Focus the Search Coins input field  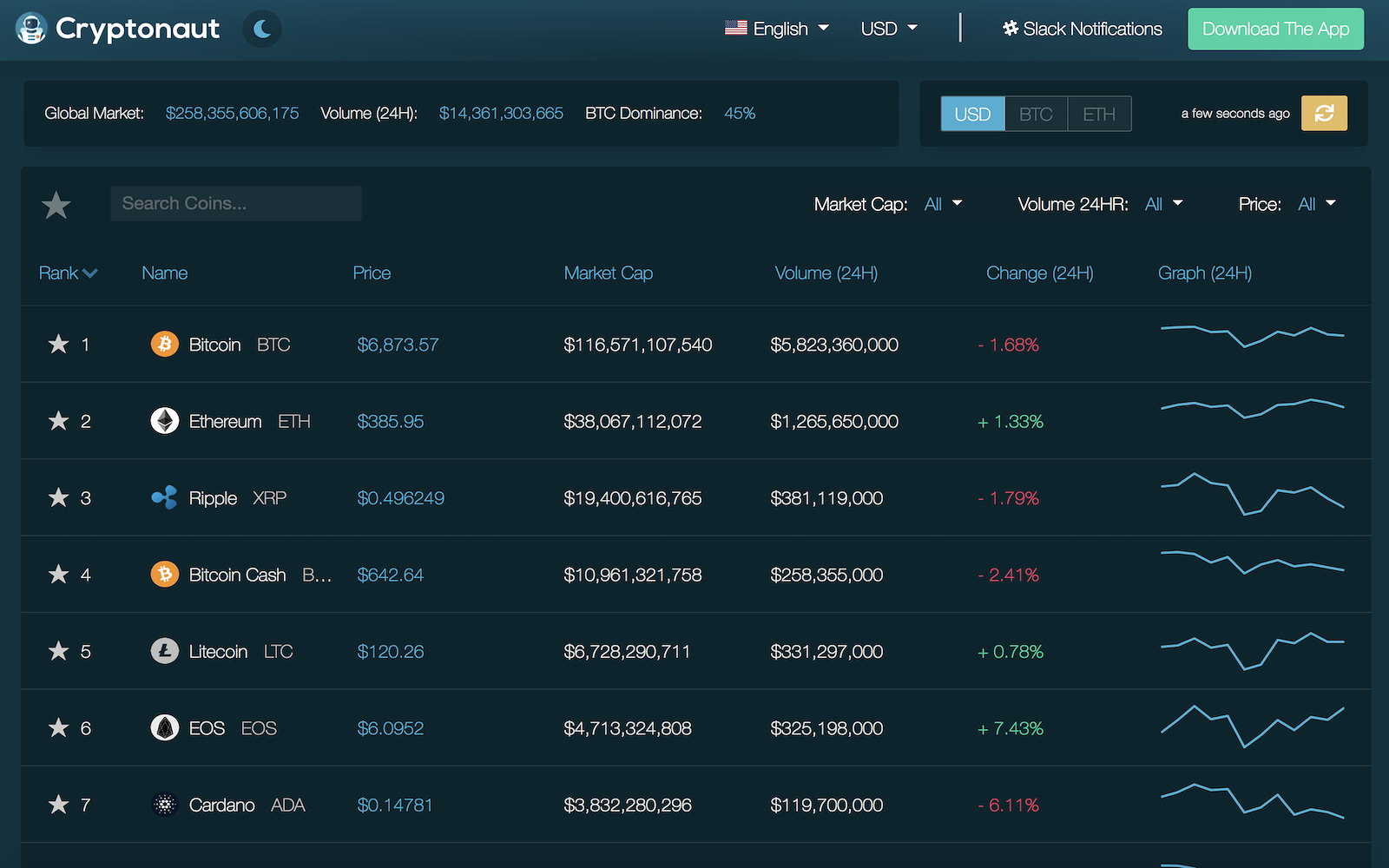(236, 203)
